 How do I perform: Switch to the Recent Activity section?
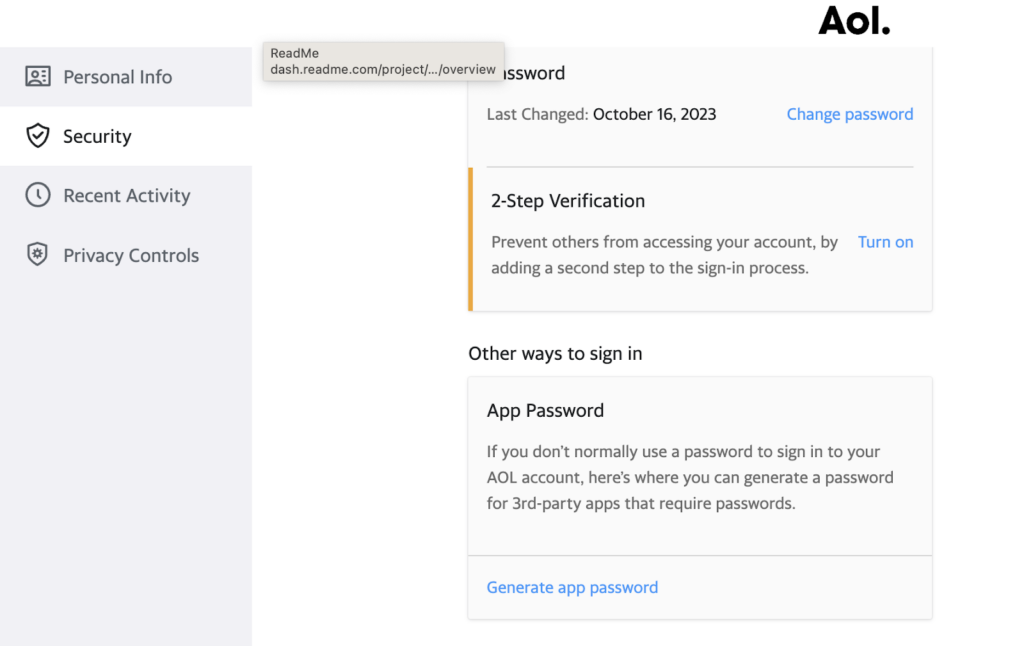[x=126, y=195]
